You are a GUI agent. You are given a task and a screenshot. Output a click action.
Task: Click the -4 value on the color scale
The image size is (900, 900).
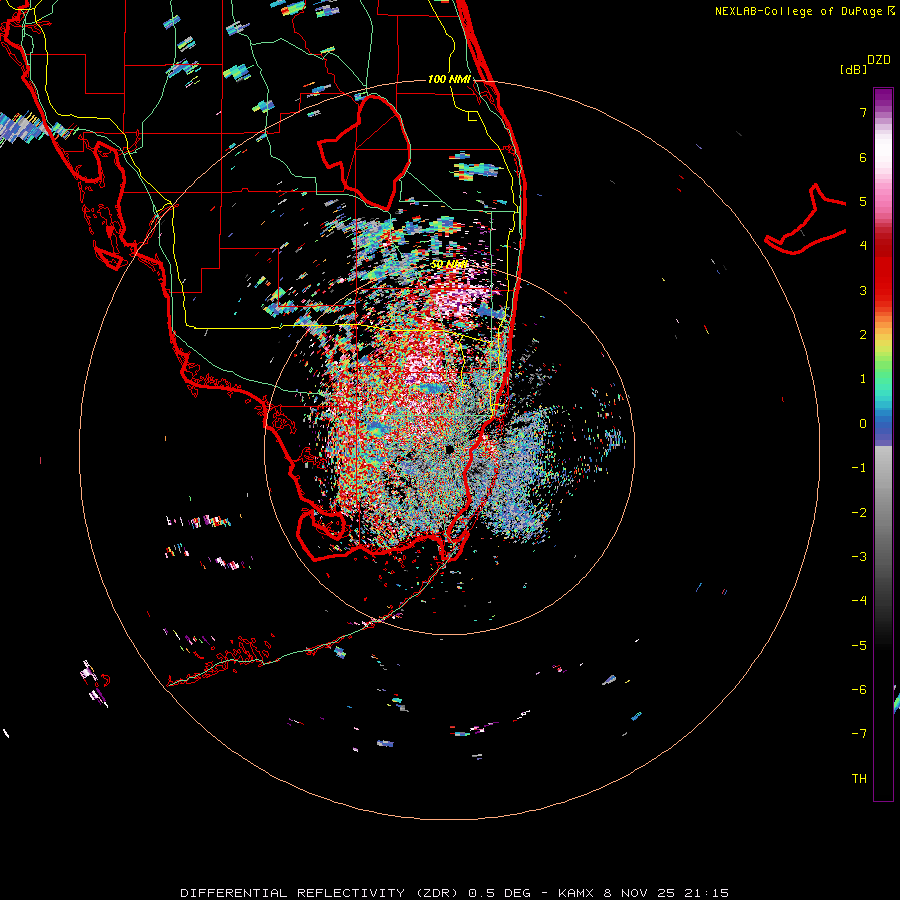(859, 601)
